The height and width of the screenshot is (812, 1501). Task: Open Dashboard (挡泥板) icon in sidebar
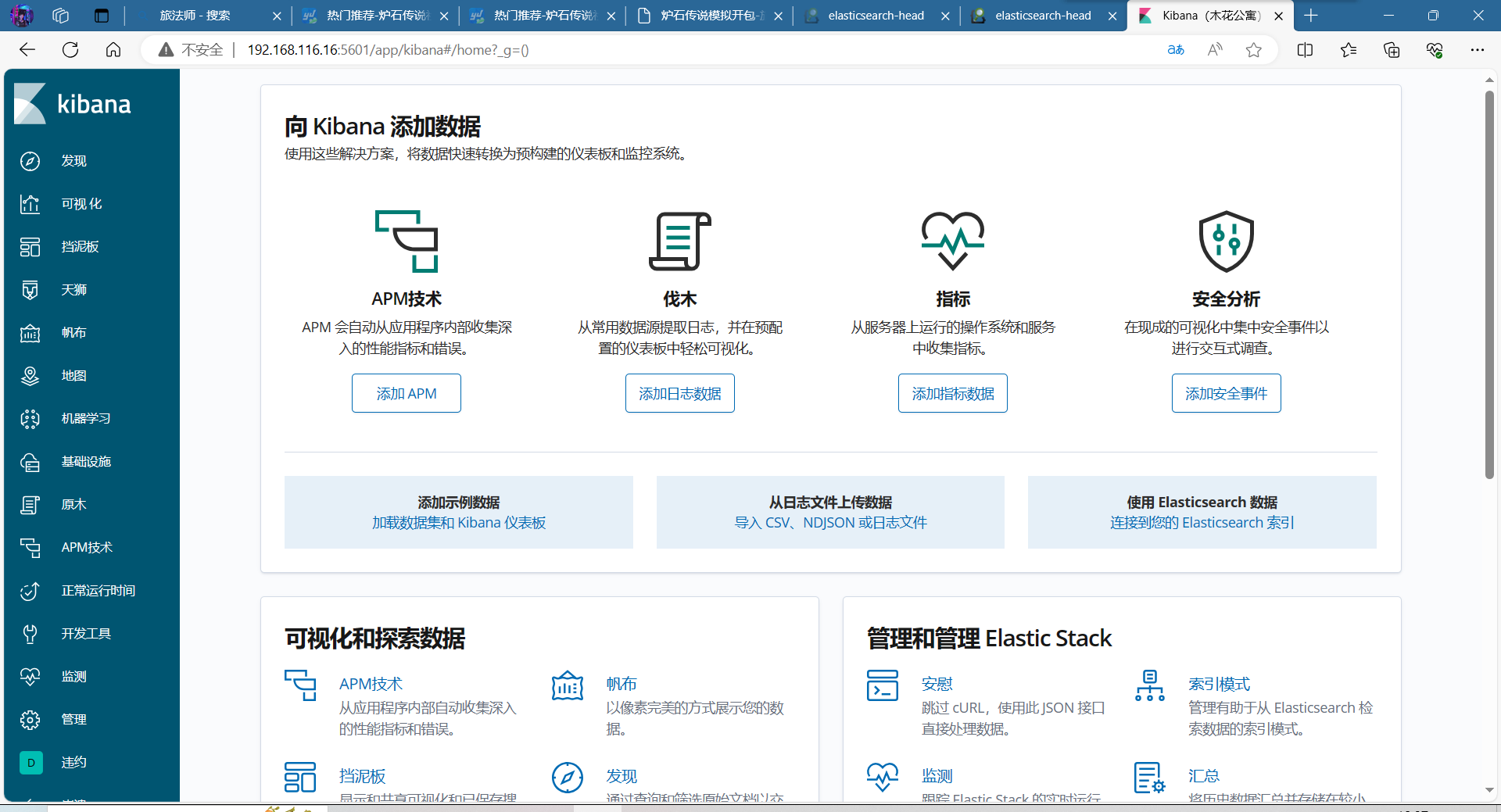coord(30,247)
